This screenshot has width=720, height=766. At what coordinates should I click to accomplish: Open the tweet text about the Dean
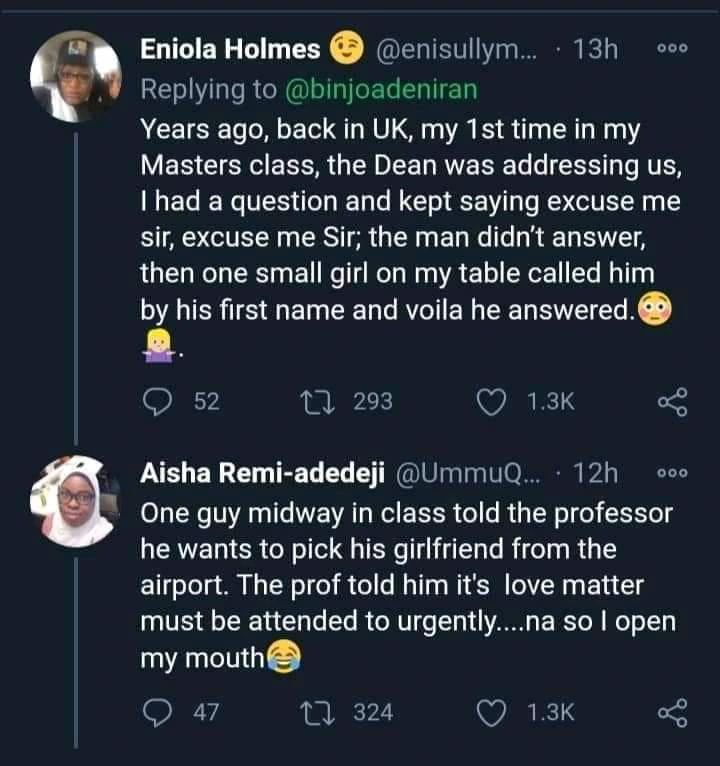coord(400,220)
